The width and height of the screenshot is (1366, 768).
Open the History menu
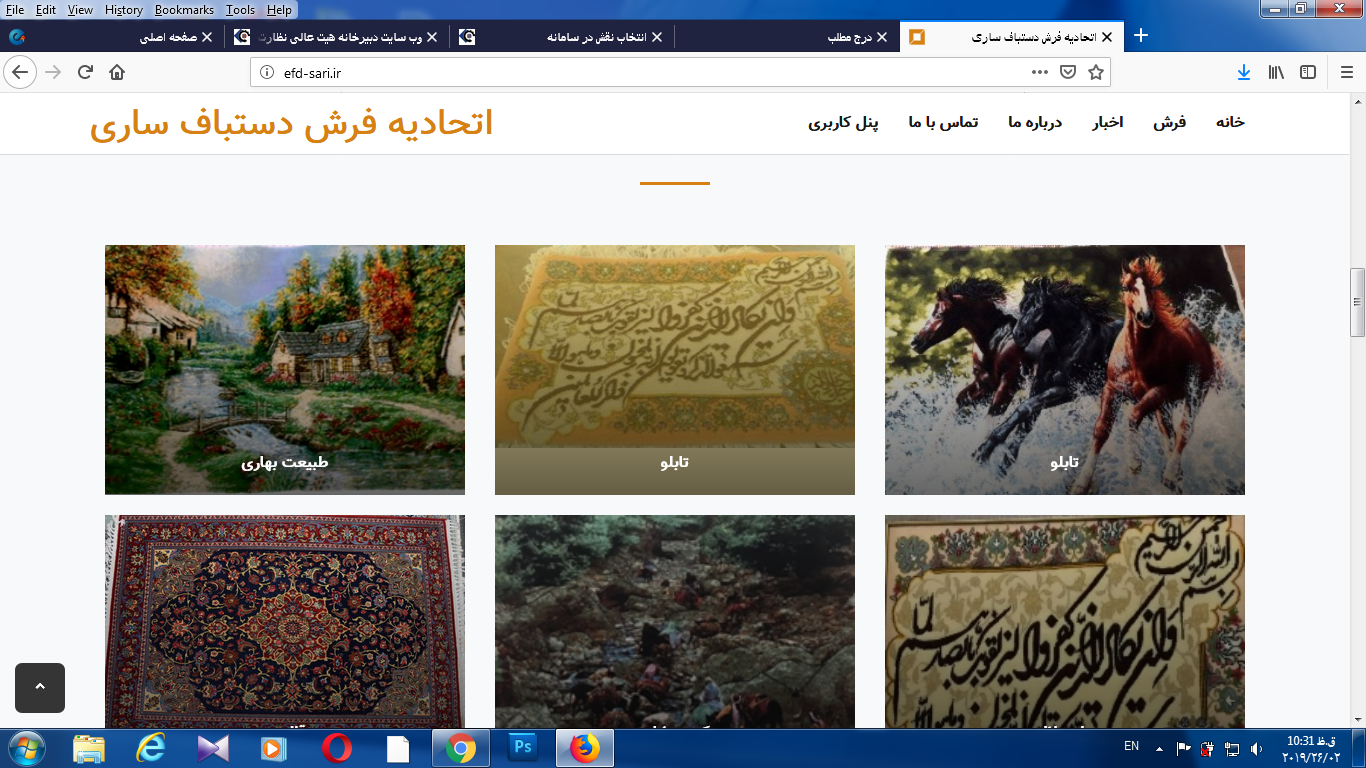(x=123, y=10)
